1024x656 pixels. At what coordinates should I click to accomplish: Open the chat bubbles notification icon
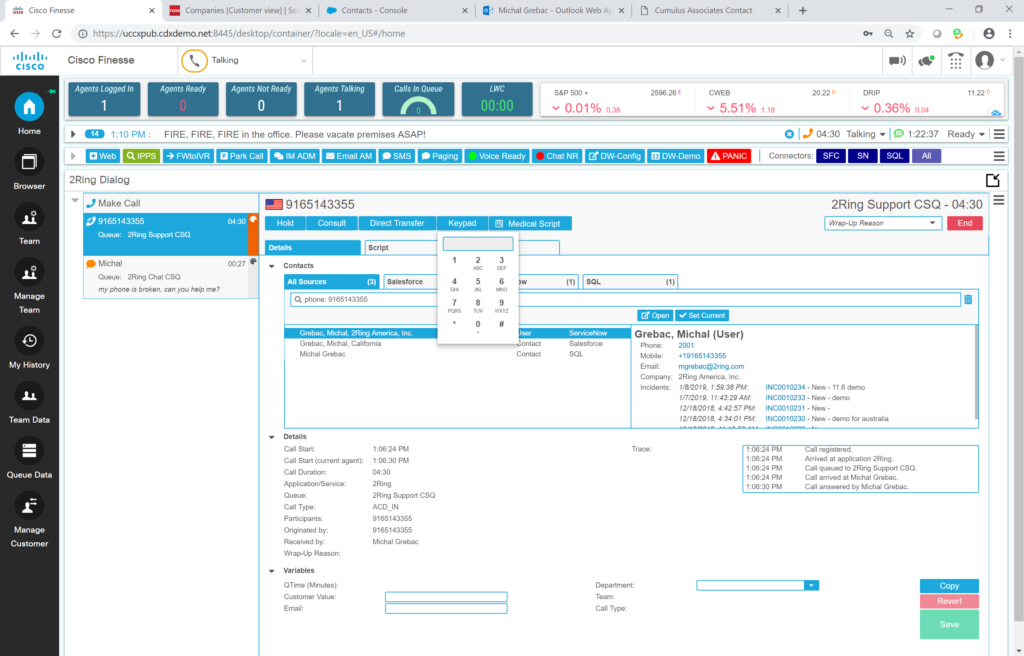tap(926, 60)
